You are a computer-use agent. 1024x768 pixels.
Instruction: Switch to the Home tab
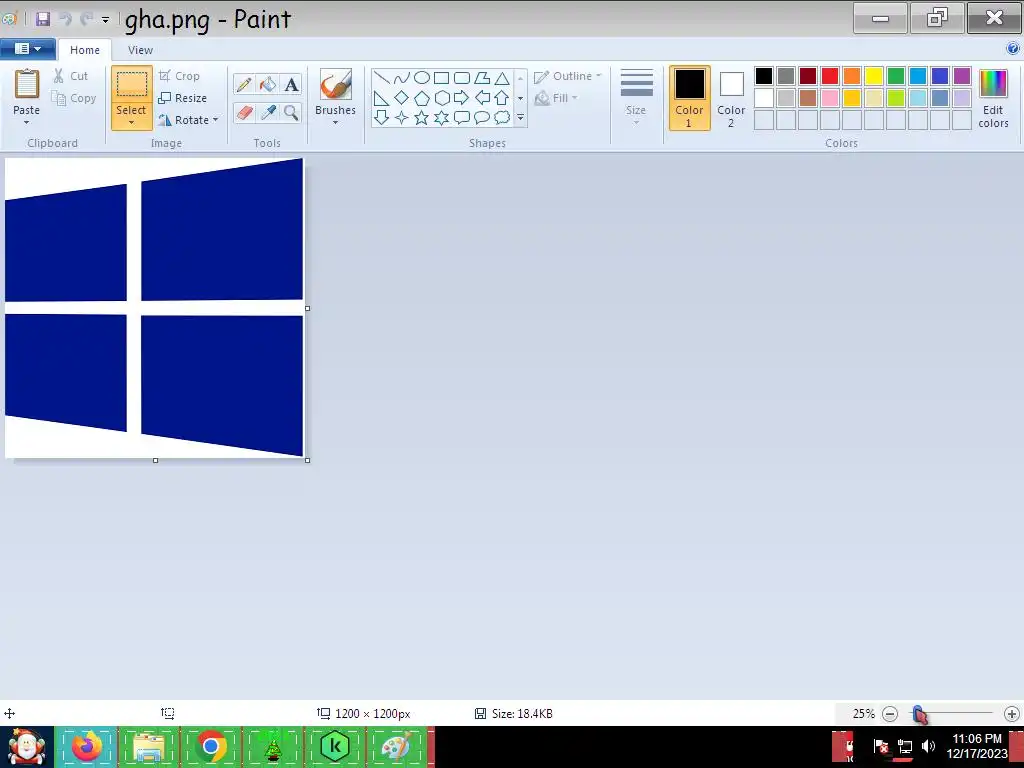point(85,50)
